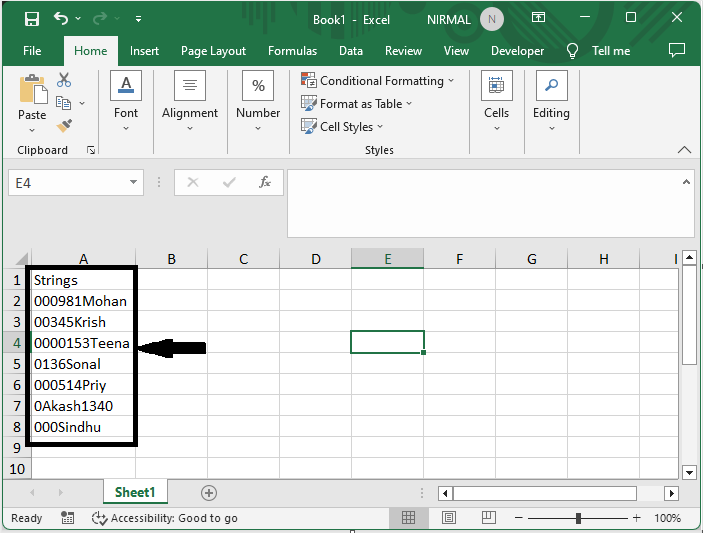Expand the Cells group button
This screenshot has height=533, width=703.
[x=496, y=101]
